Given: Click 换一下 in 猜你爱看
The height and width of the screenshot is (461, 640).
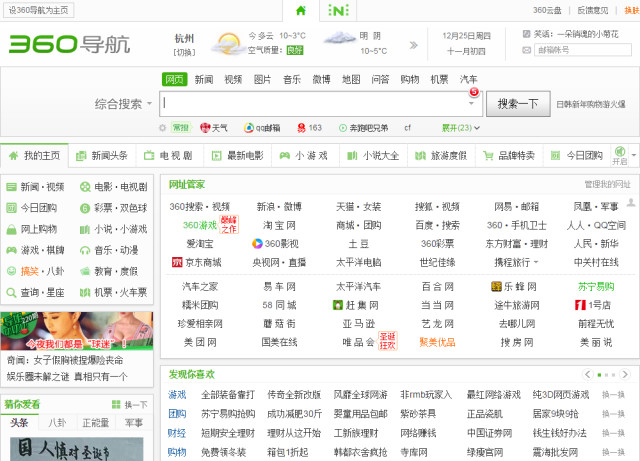Looking at the screenshot, I should coord(130,405).
